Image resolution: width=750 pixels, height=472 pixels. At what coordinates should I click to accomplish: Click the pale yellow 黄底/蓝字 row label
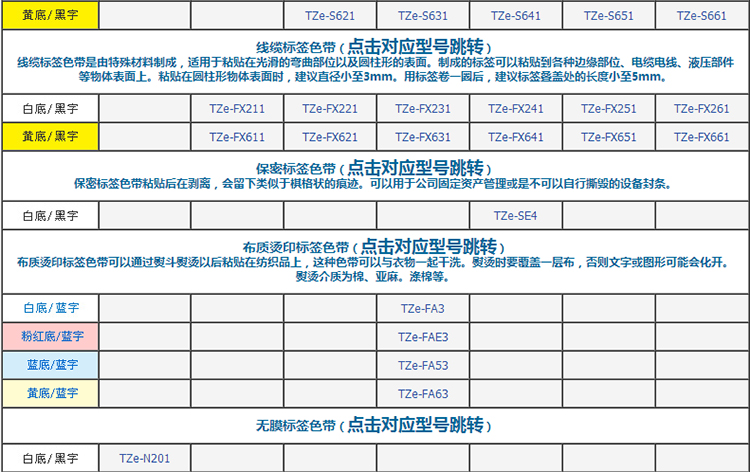point(52,393)
